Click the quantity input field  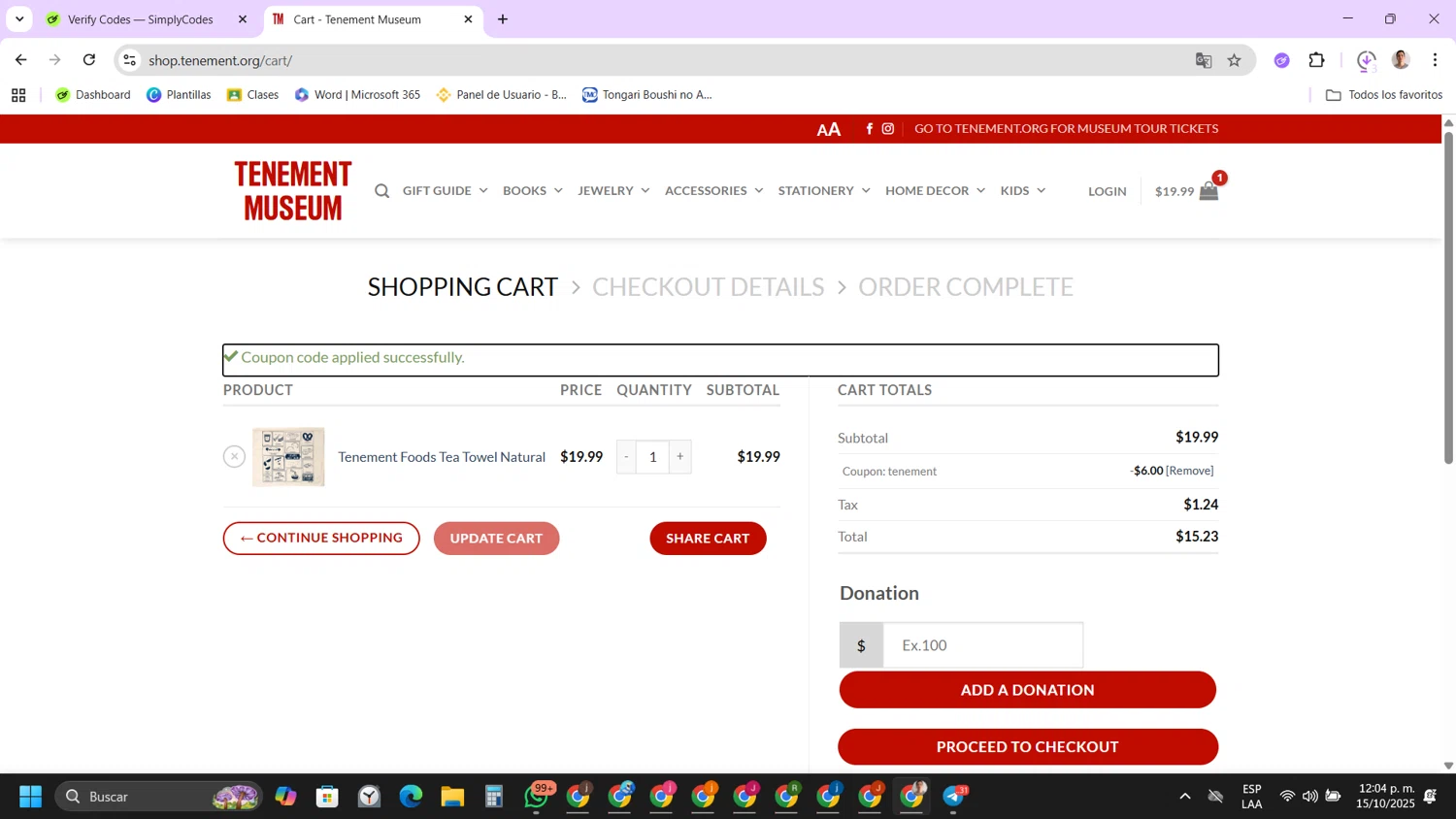coord(653,456)
